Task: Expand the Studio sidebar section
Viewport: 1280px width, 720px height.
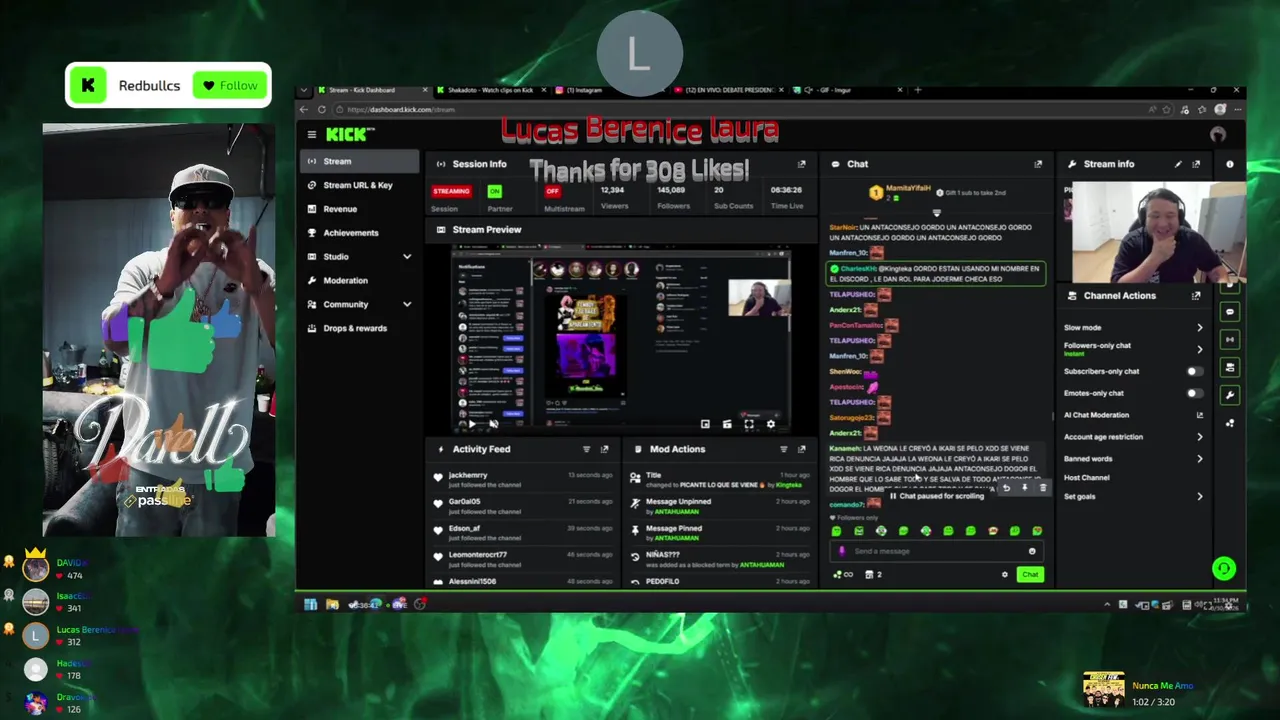Action: [x=407, y=257]
